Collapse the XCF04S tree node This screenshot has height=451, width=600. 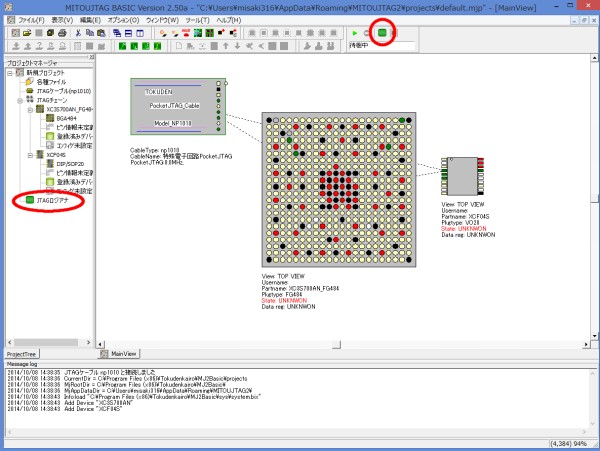(x=29, y=155)
